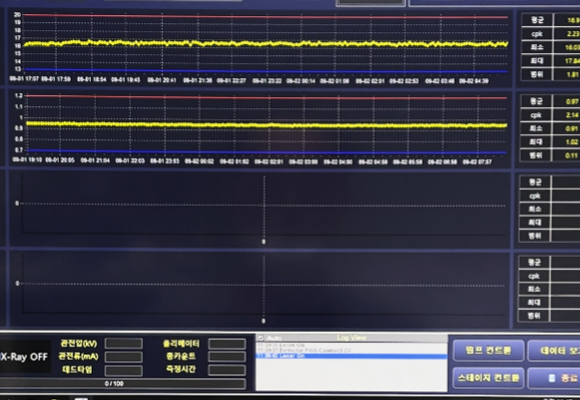The height and width of the screenshot is (400, 580).
Task: Click the cpk label in the third stats table
Action: click(x=535, y=196)
